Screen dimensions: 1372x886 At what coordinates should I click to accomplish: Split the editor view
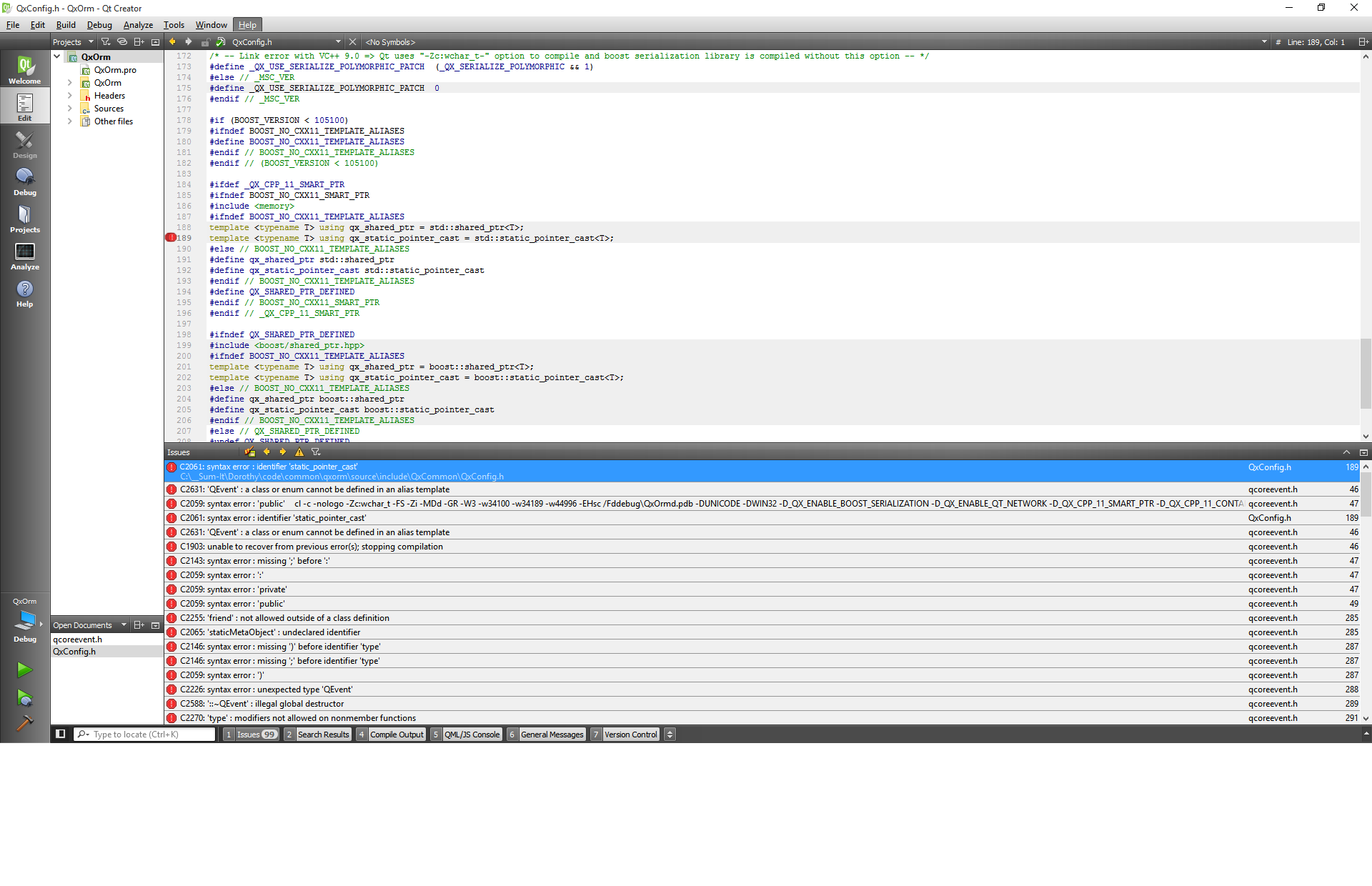(1363, 42)
